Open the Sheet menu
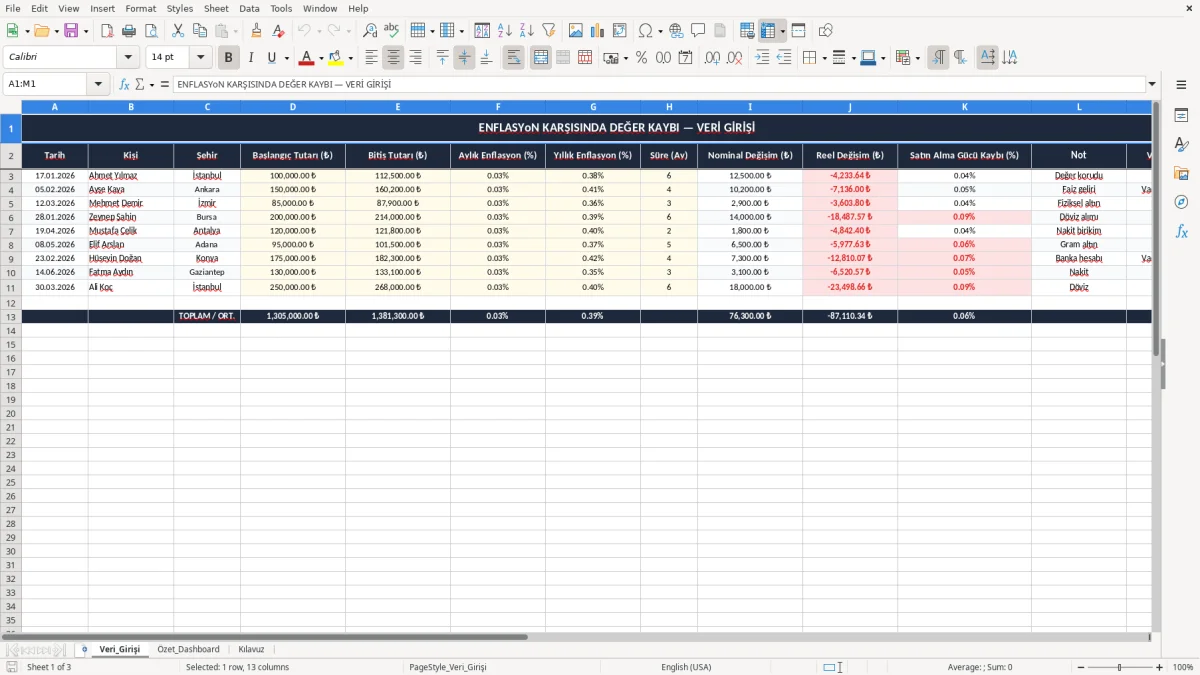The width and height of the screenshot is (1200, 675). pos(216,8)
